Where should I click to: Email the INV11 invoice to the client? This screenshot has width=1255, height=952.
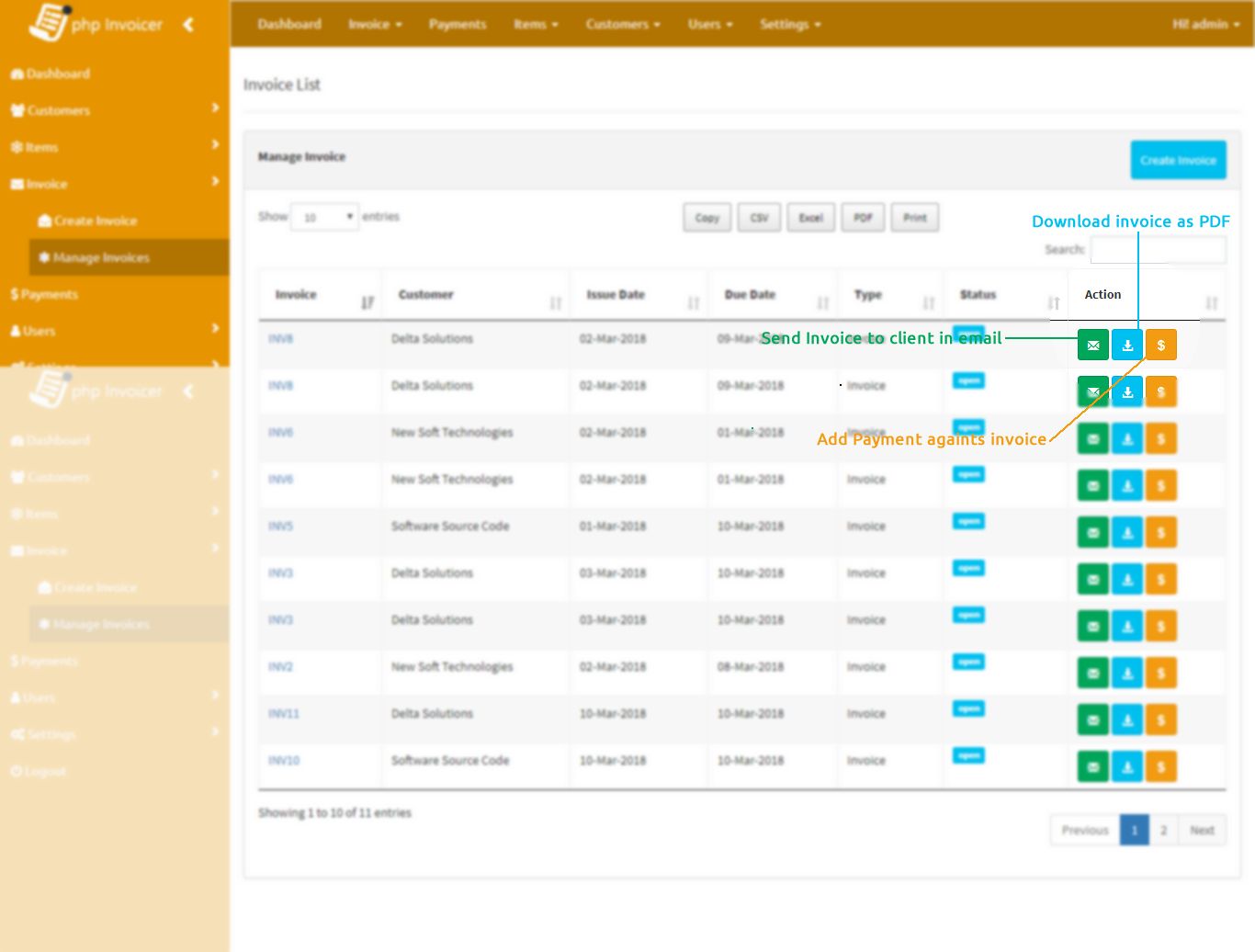point(1092,720)
